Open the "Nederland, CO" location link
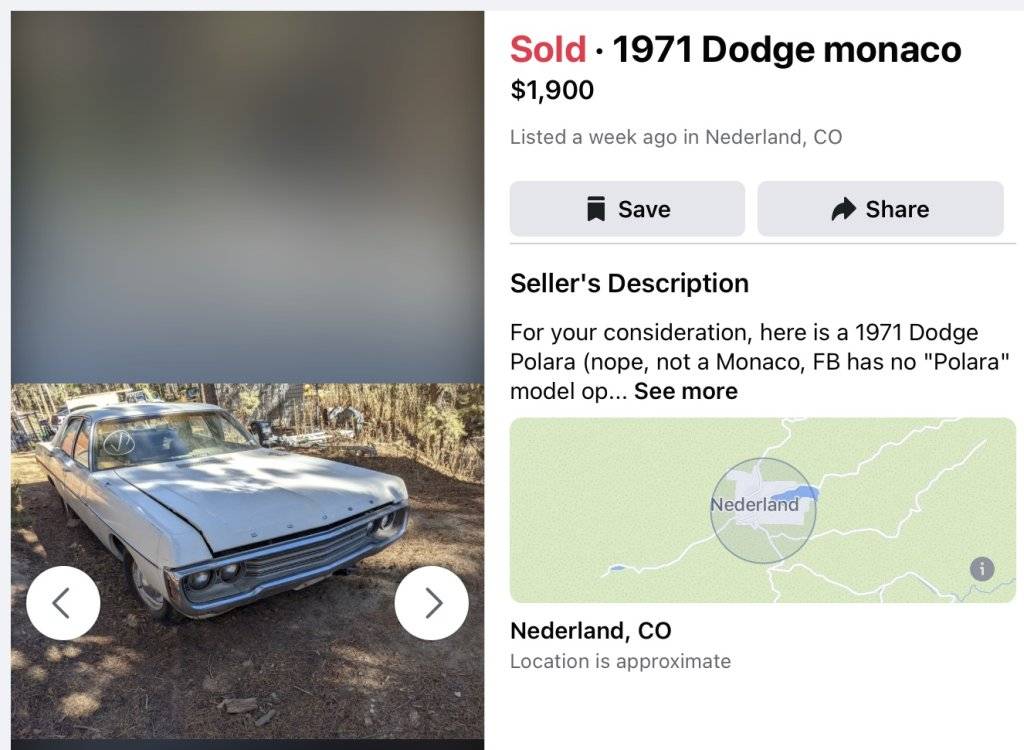This screenshot has width=1024, height=750. (591, 631)
